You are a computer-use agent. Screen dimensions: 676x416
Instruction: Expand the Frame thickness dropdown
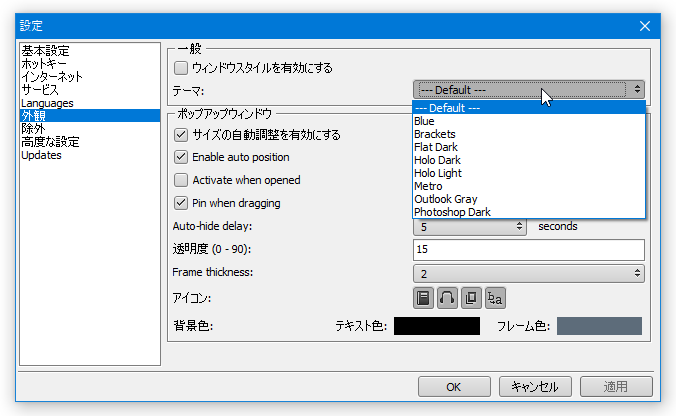(x=529, y=273)
